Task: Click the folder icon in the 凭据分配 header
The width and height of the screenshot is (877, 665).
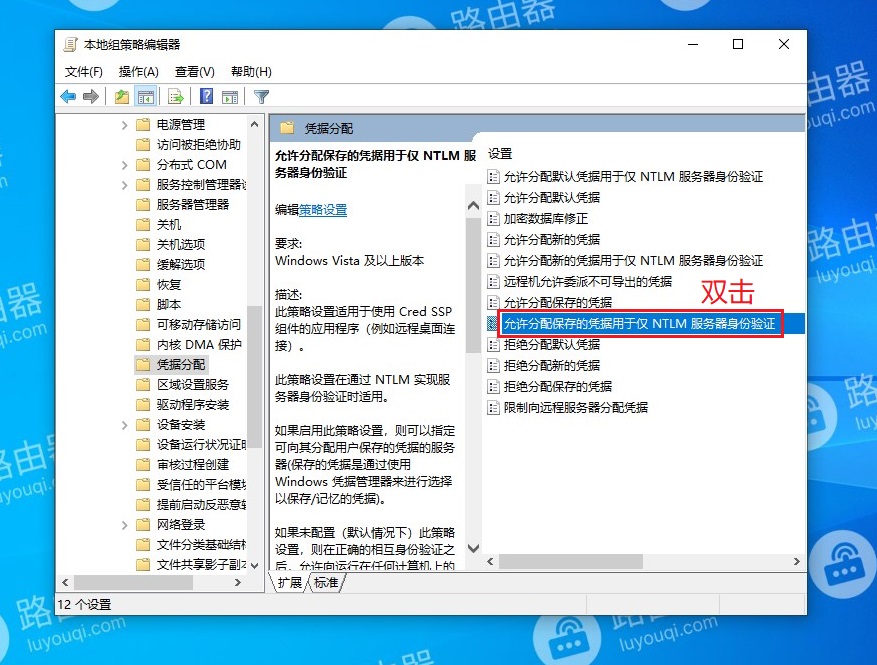Action: click(287, 128)
